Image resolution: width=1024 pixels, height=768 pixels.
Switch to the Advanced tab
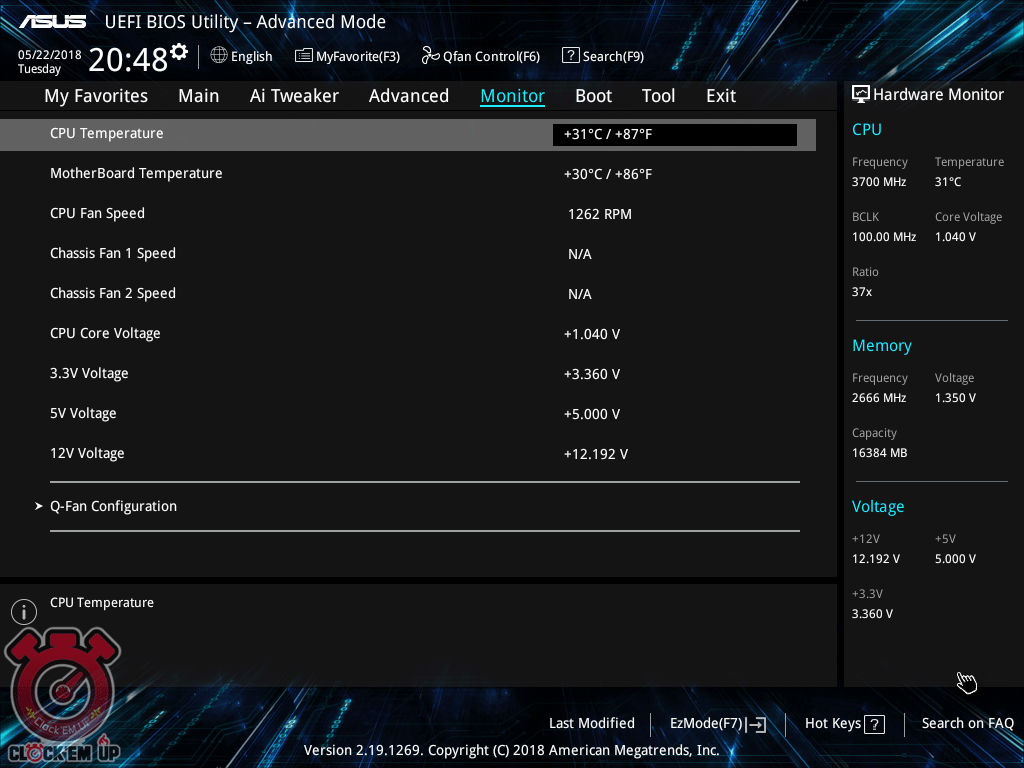point(408,96)
